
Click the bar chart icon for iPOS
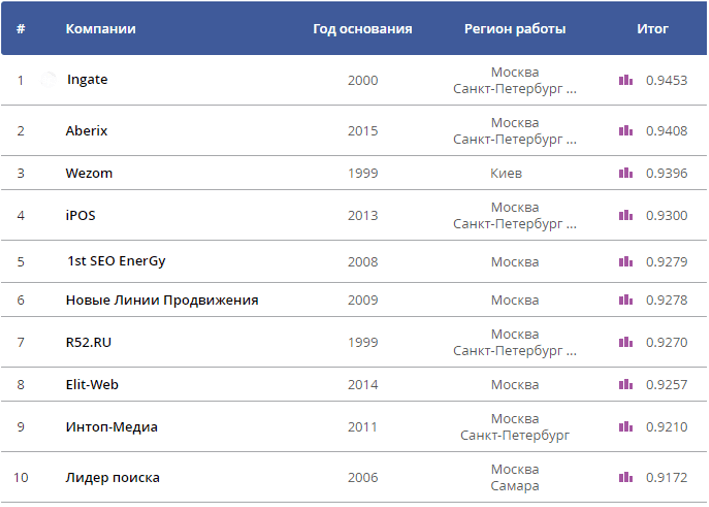[626, 215]
